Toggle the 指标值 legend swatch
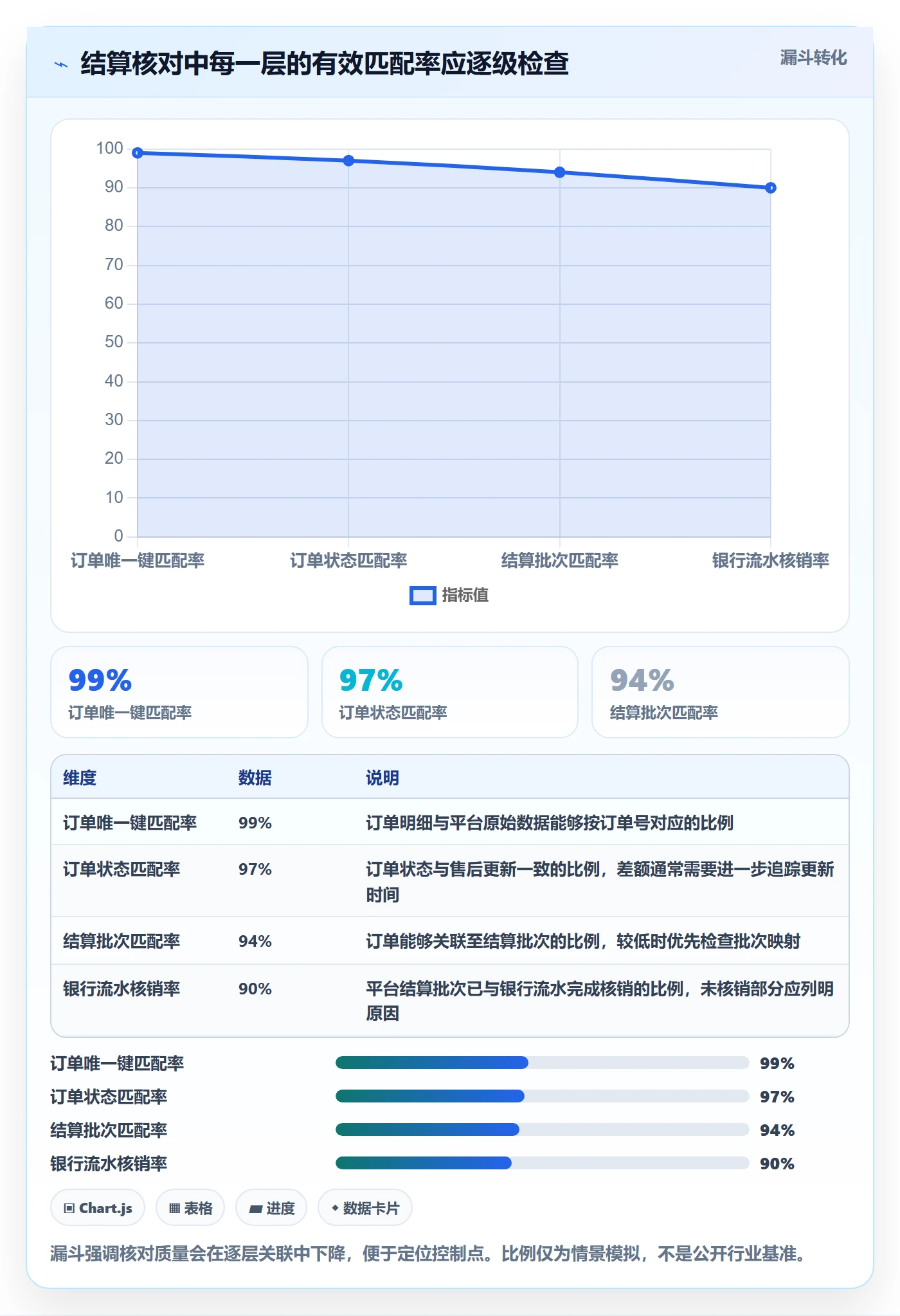Screen dimensions: 900x1316 click(x=423, y=596)
